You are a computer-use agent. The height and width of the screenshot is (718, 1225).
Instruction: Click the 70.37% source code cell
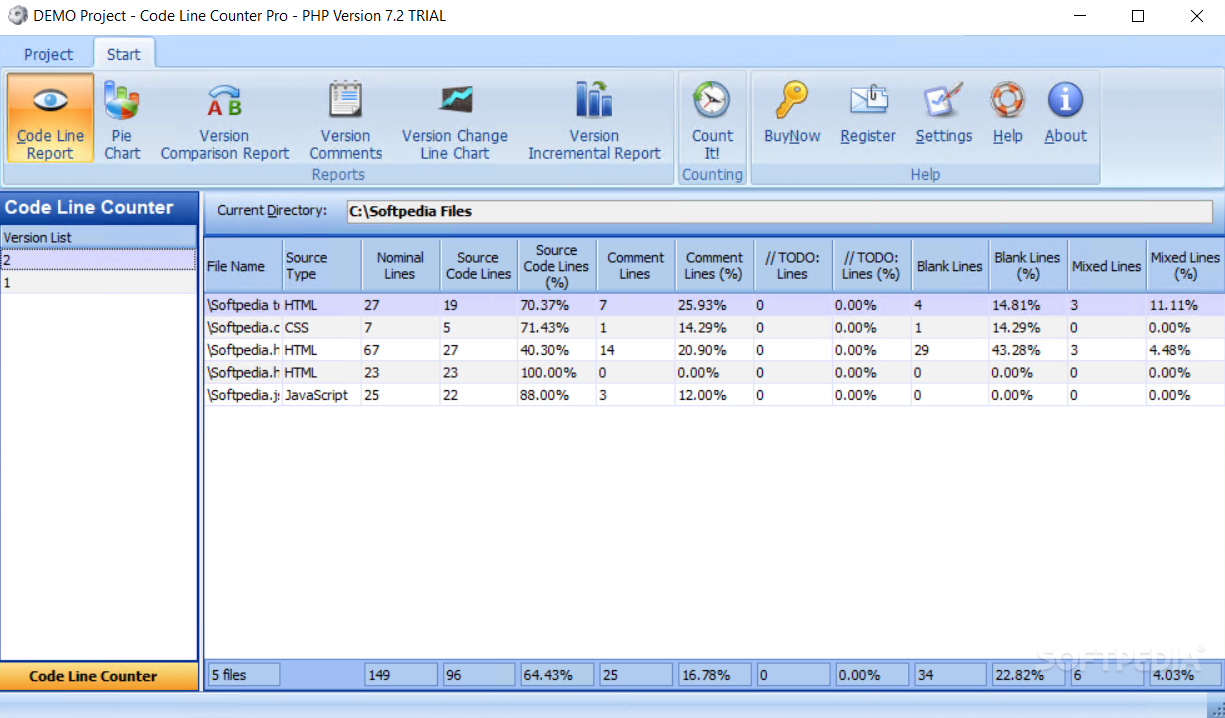click(557, 305)
